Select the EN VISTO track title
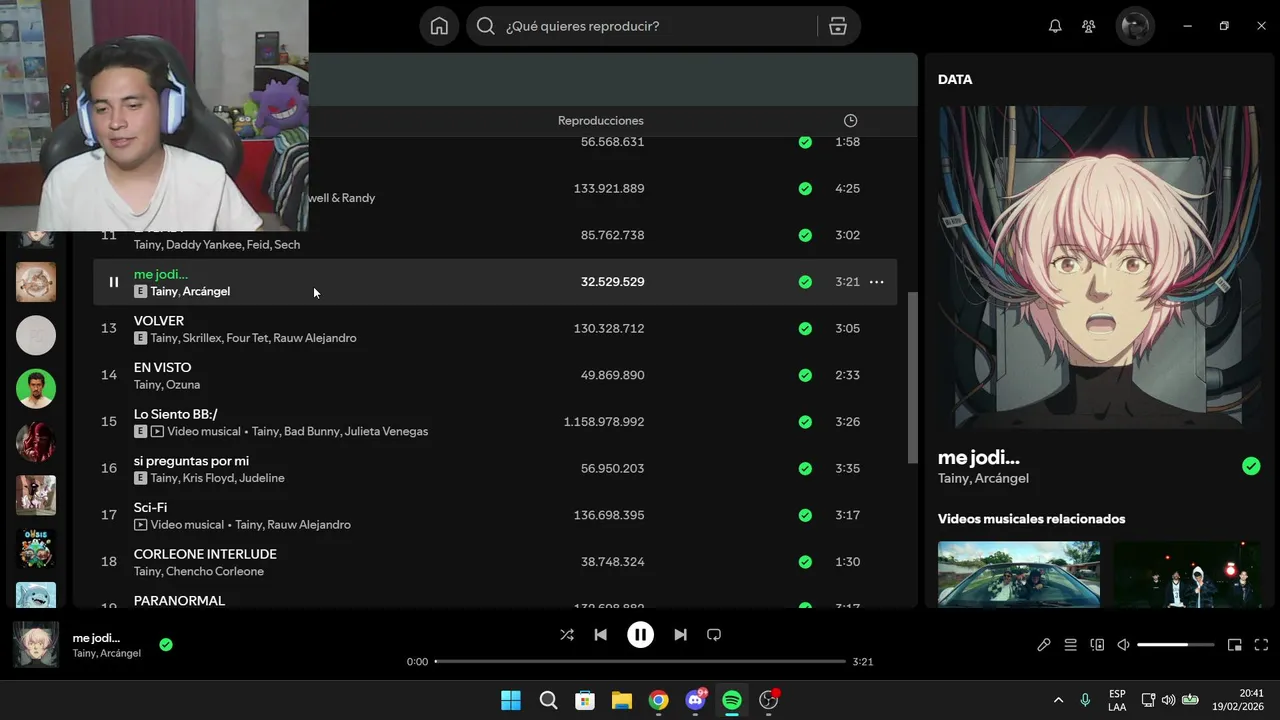Viewport: 1280px width, 720px height. coord(162,367)
